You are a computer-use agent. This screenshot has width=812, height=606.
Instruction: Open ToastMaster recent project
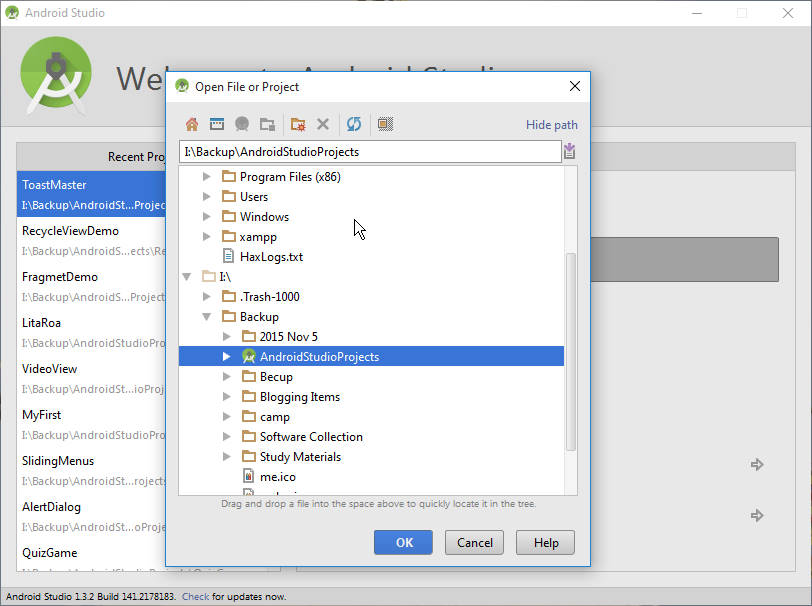tap(91, 194)
